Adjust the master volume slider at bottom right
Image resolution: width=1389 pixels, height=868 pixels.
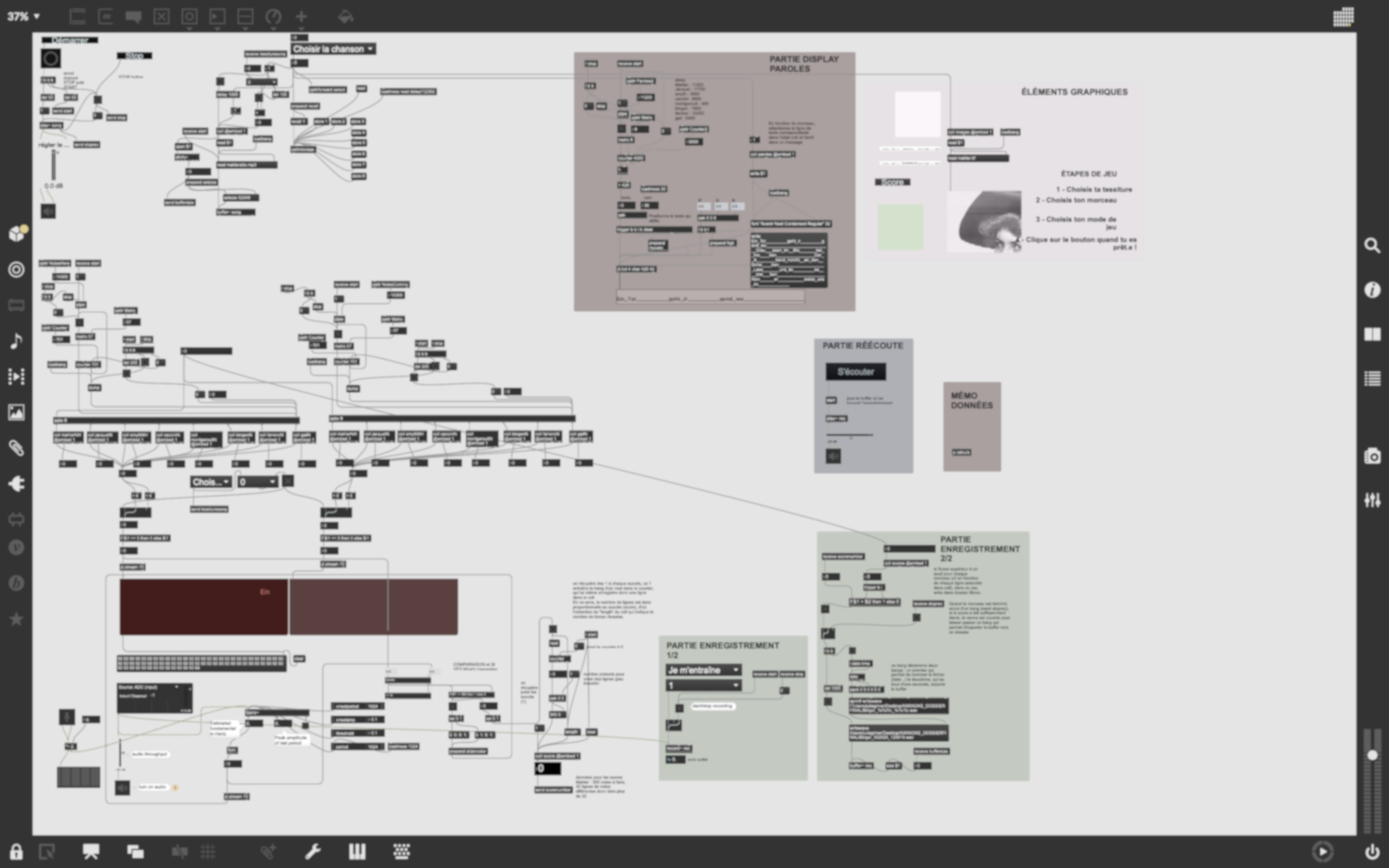1372,756
